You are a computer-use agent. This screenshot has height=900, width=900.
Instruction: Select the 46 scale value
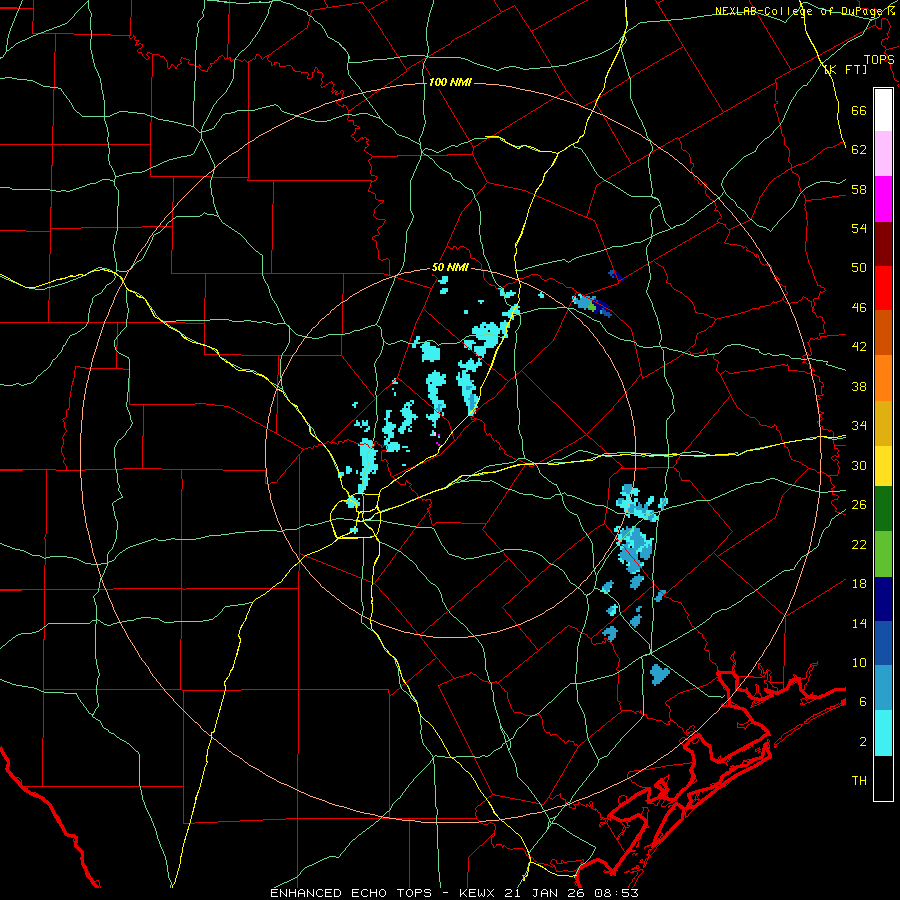point(859,307)
